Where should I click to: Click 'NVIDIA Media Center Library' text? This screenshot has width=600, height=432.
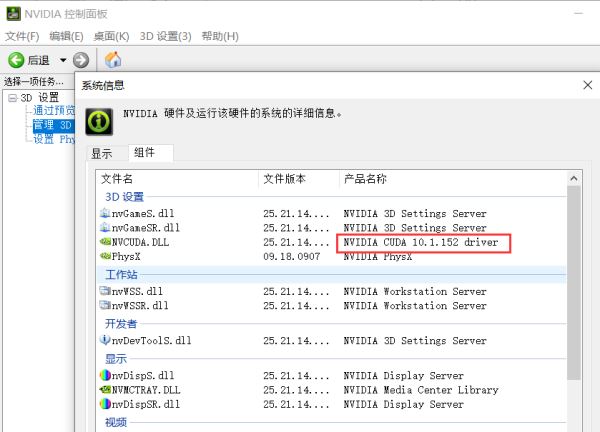[x=421, y=390]
